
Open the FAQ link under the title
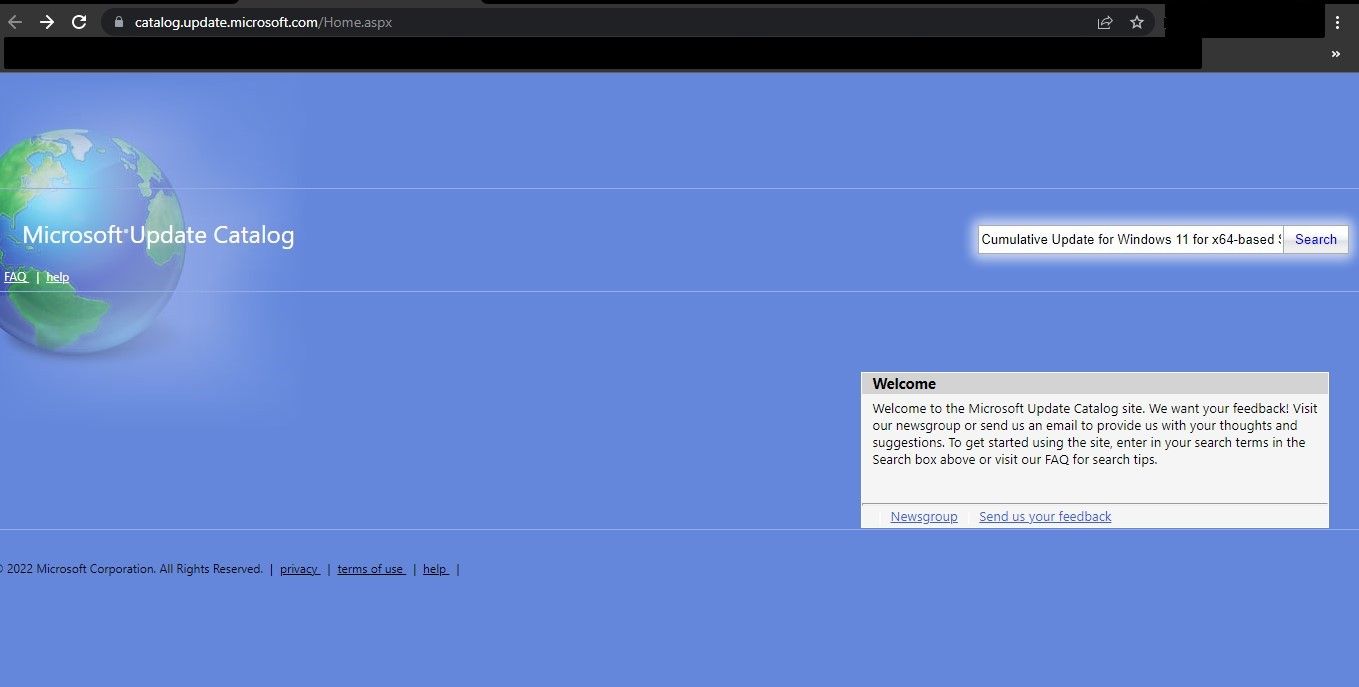coord(16,277)
